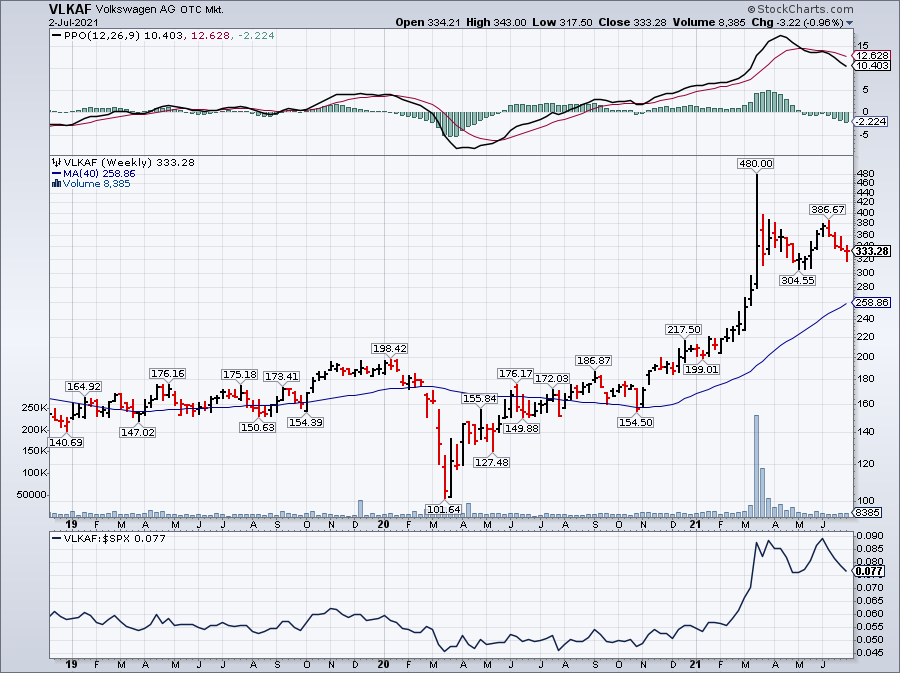The image size is (900, 673).
Task: Click the 8385 volume axis tag
Action: [x=866, y=513]
